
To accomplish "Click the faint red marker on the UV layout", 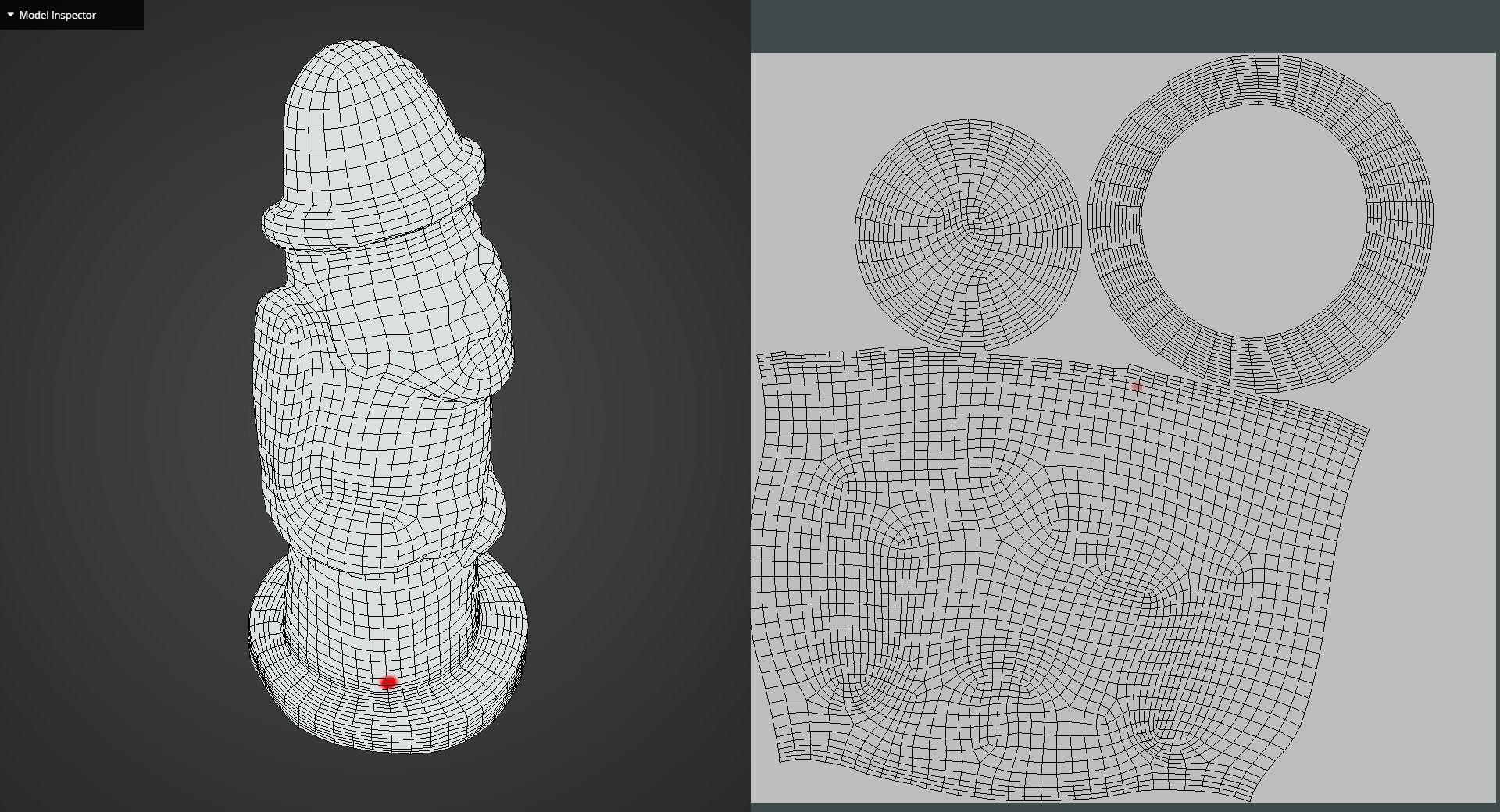I will (x=1137, y=387).
